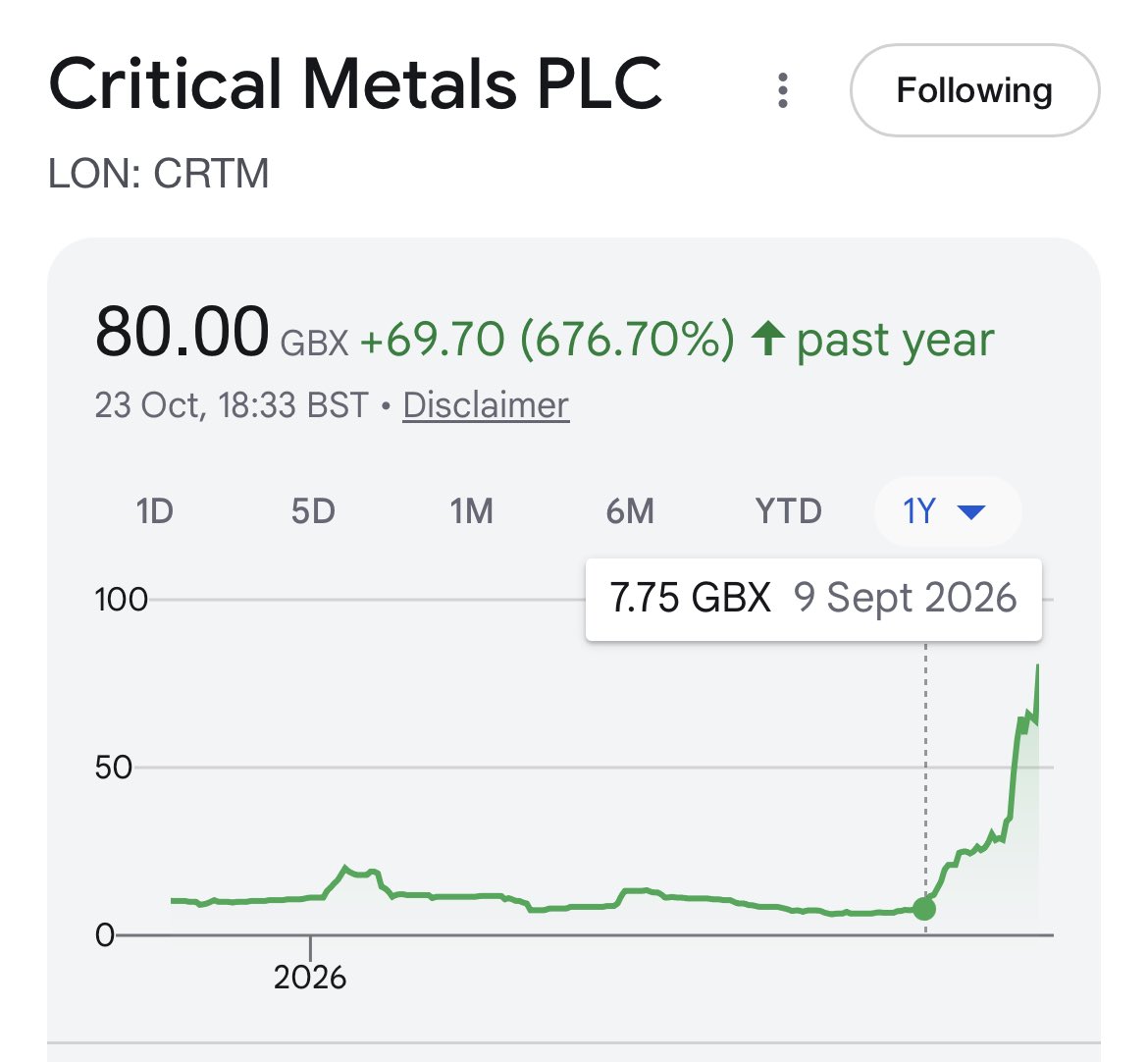Image resolution: width=1148 pixels, height=1062 pixels.
Task: Switch chart to the 5D range
Action: 313,511
